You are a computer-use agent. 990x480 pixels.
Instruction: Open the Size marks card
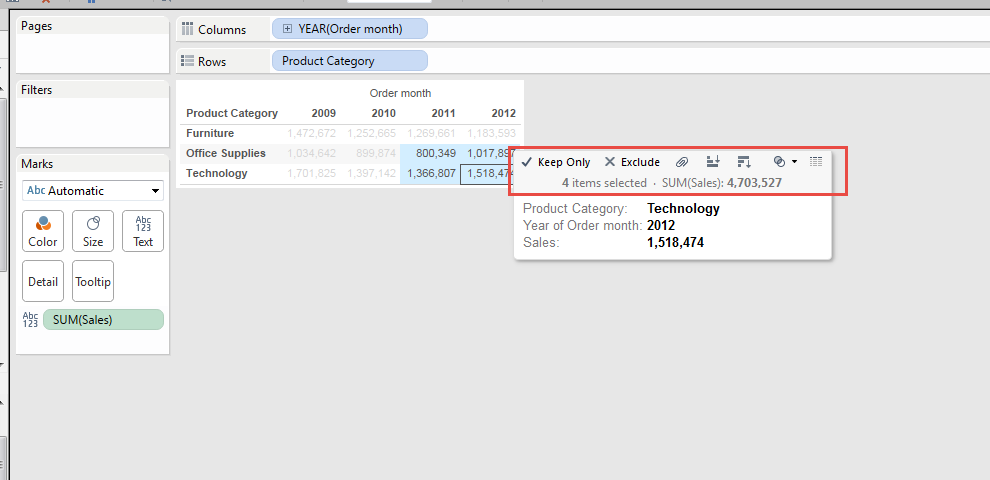[93, 231]
